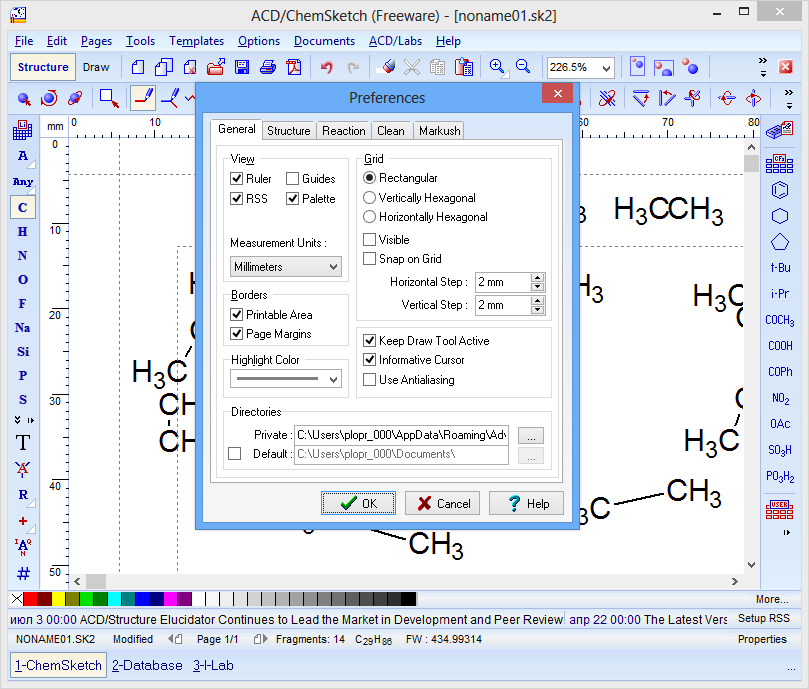Expand more atoms in left toolbar
This screenshot has height=689, width=809.
(18, 420)
